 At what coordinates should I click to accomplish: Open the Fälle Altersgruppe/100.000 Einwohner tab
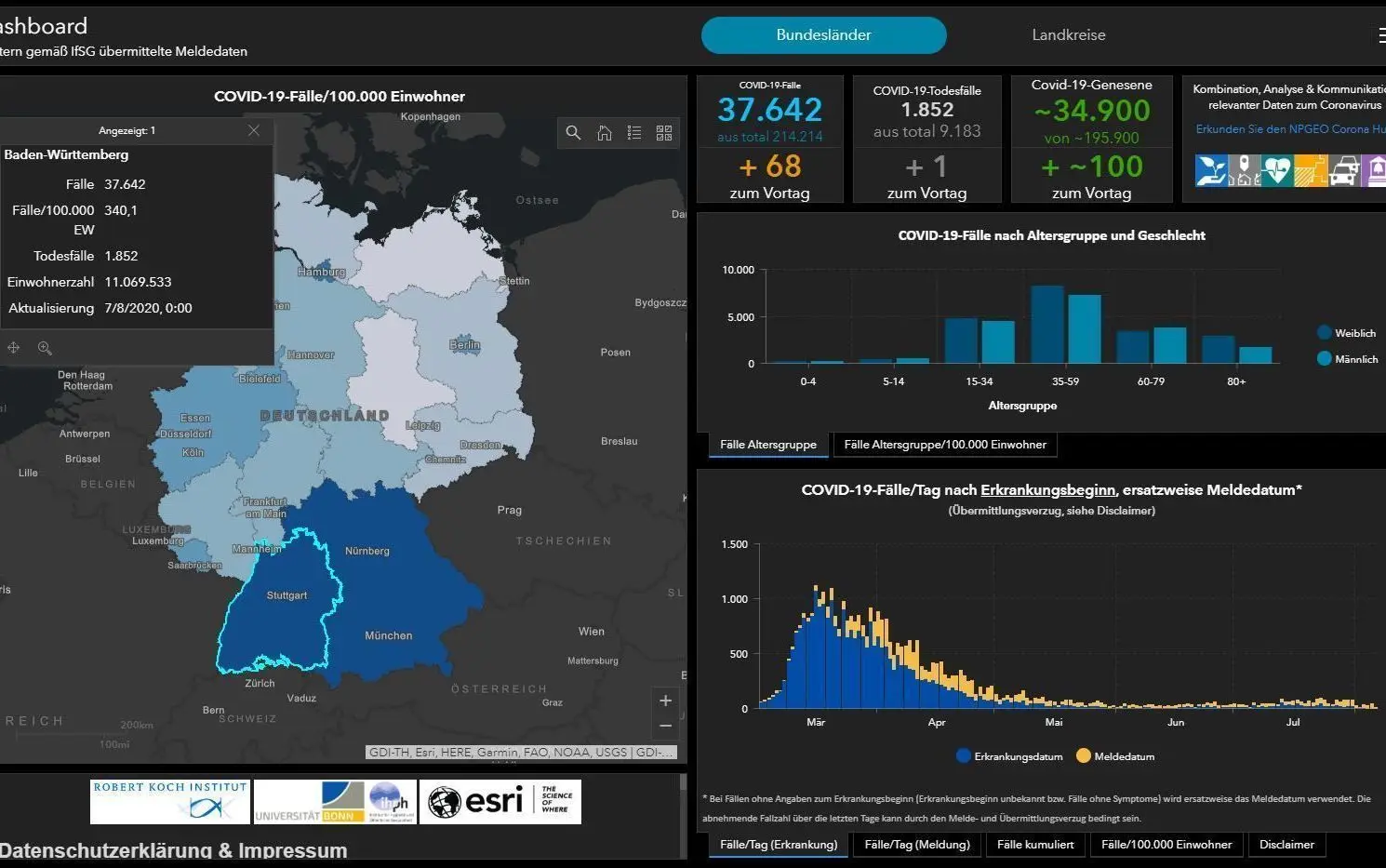click(x=945, y=445)
